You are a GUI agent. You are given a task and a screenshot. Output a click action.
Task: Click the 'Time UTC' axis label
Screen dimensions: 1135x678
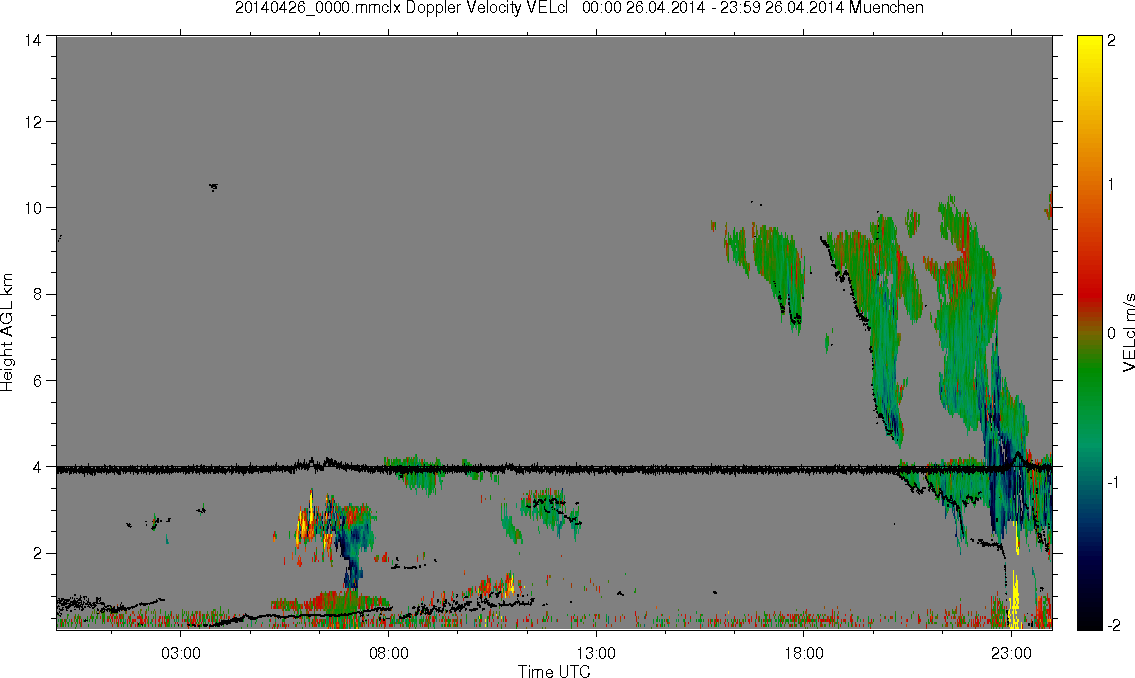pyautogui.click(x=554, y=671)
